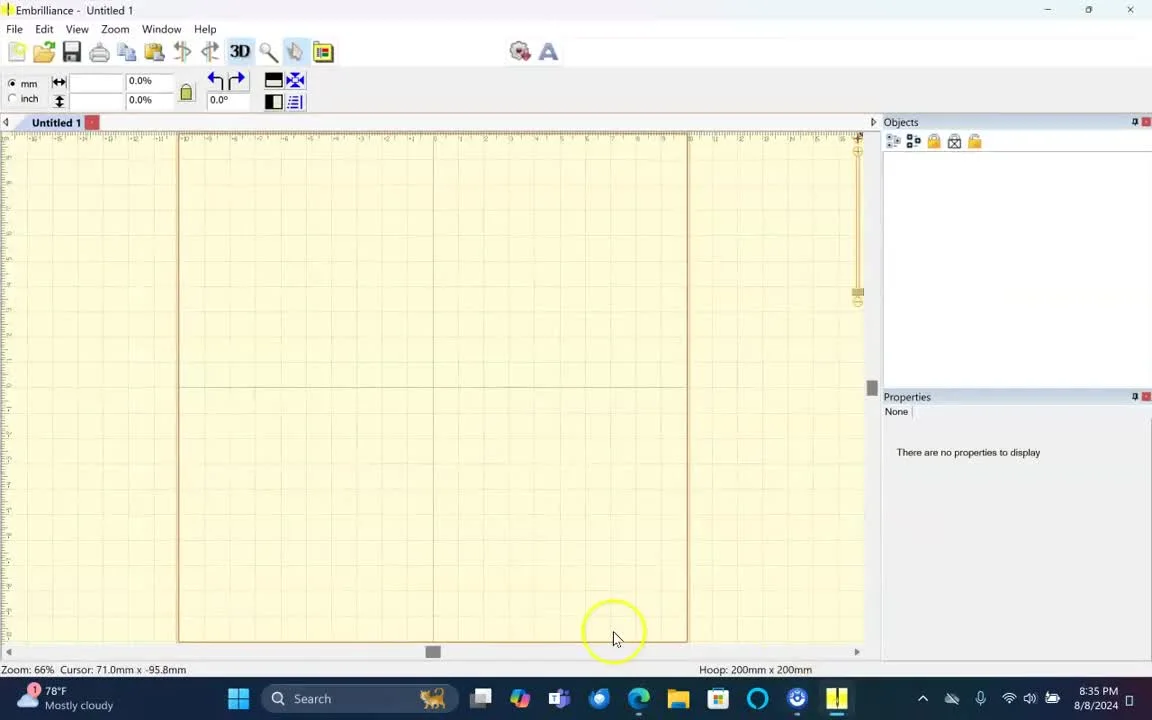Click the height percentage field

[x=149, y=101]
